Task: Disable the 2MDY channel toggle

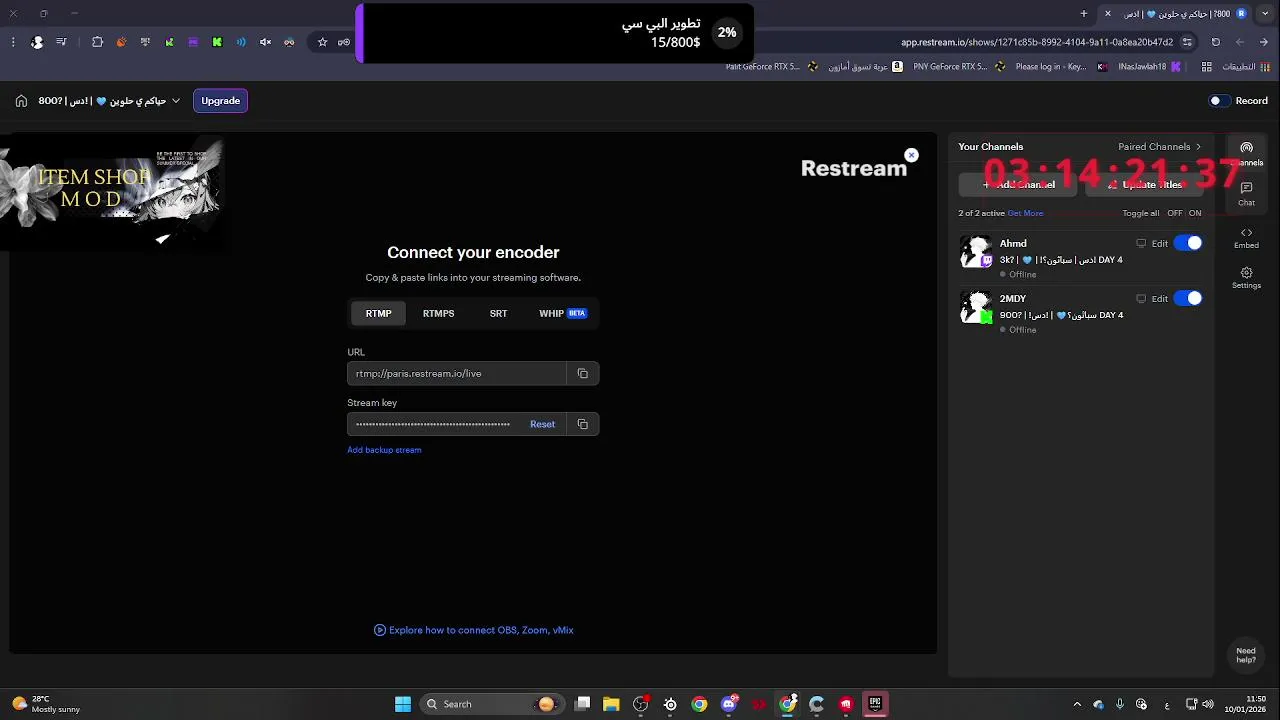Action: point(1188,298)
